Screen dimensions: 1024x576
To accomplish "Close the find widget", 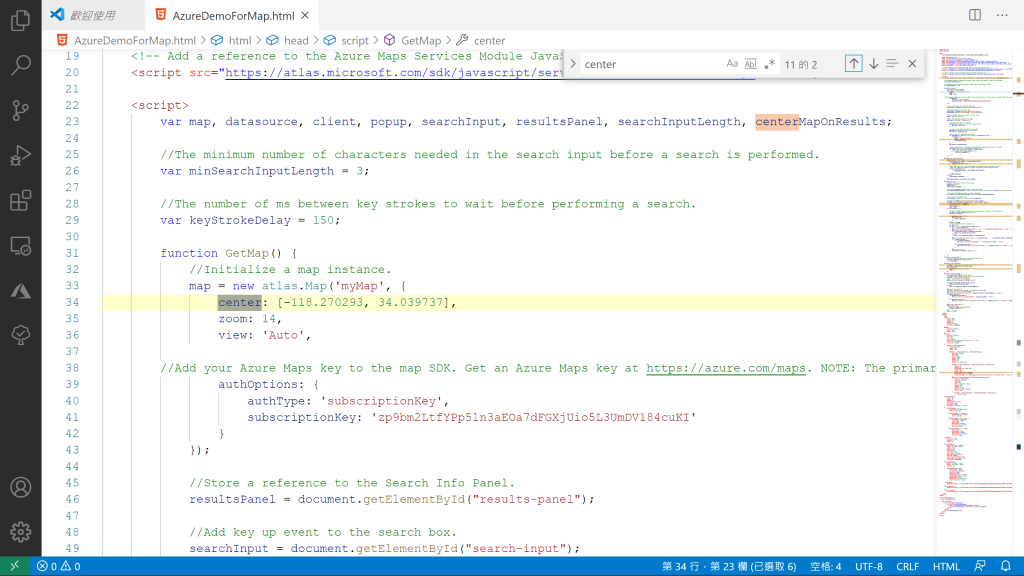I will 912,64.
